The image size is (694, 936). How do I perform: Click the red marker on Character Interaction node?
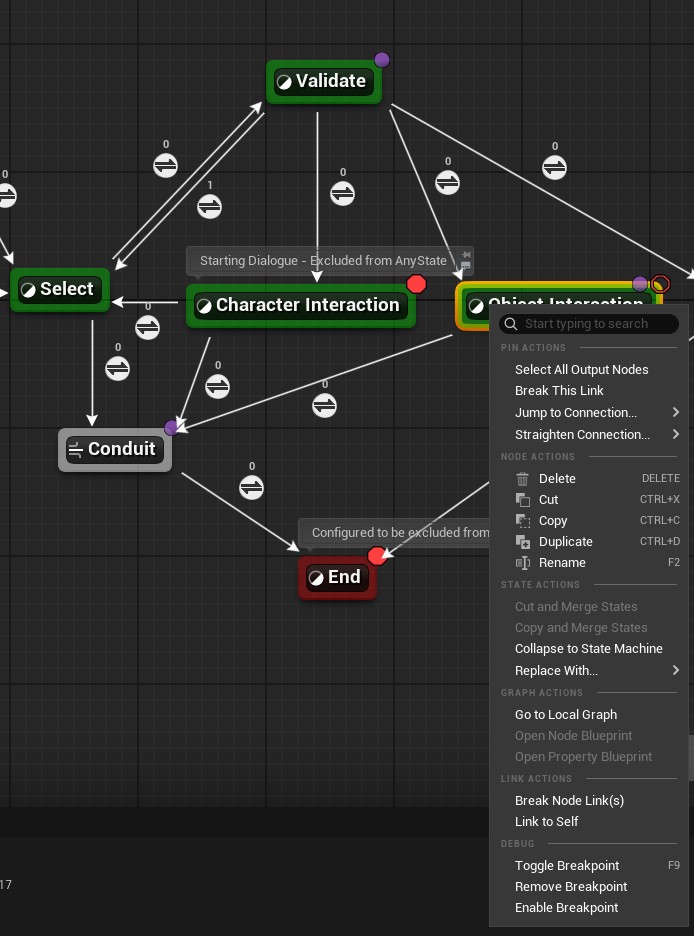coord(416,284)
